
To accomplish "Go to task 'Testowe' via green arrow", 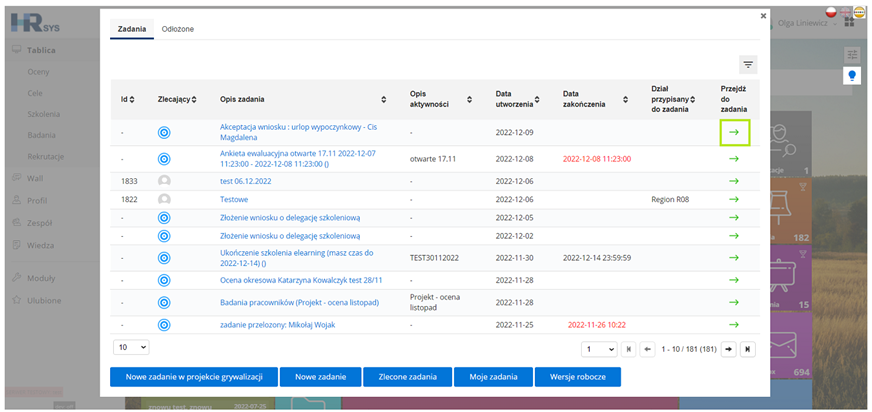I will [734, 199].
